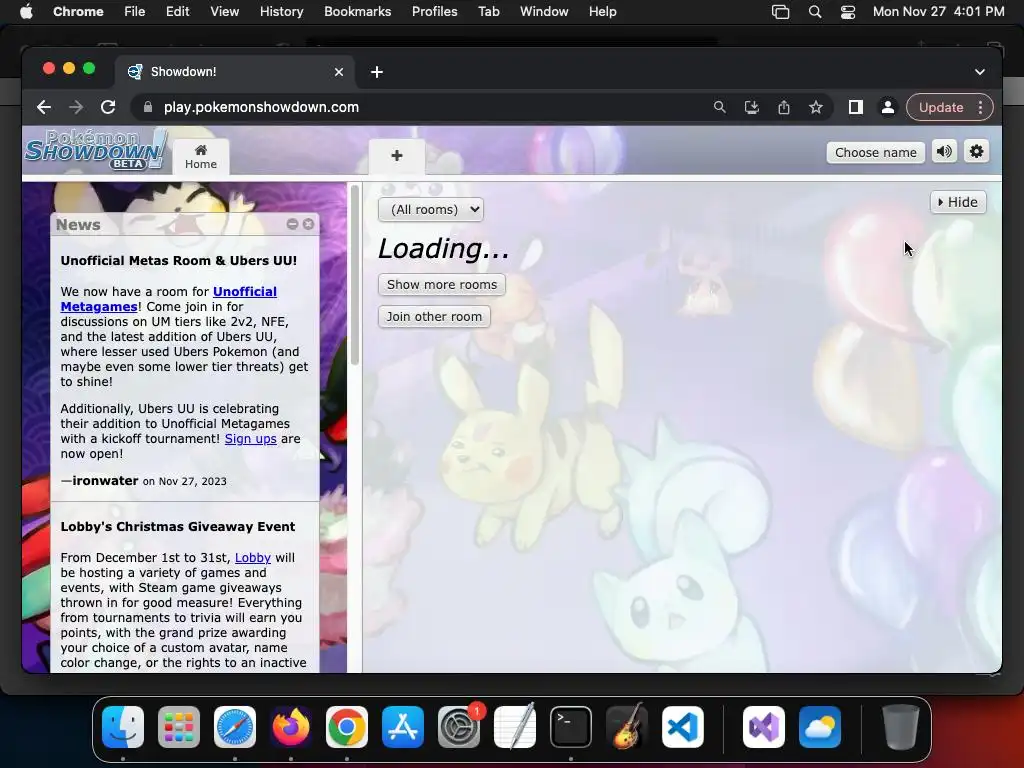This screenshot has height=768, width=1024.
Task: Open System Settings from the Dock
Action: (459, 727)
